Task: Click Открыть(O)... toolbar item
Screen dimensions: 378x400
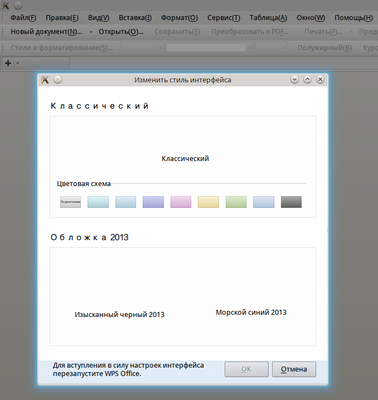Action: [x=121, y=32]
